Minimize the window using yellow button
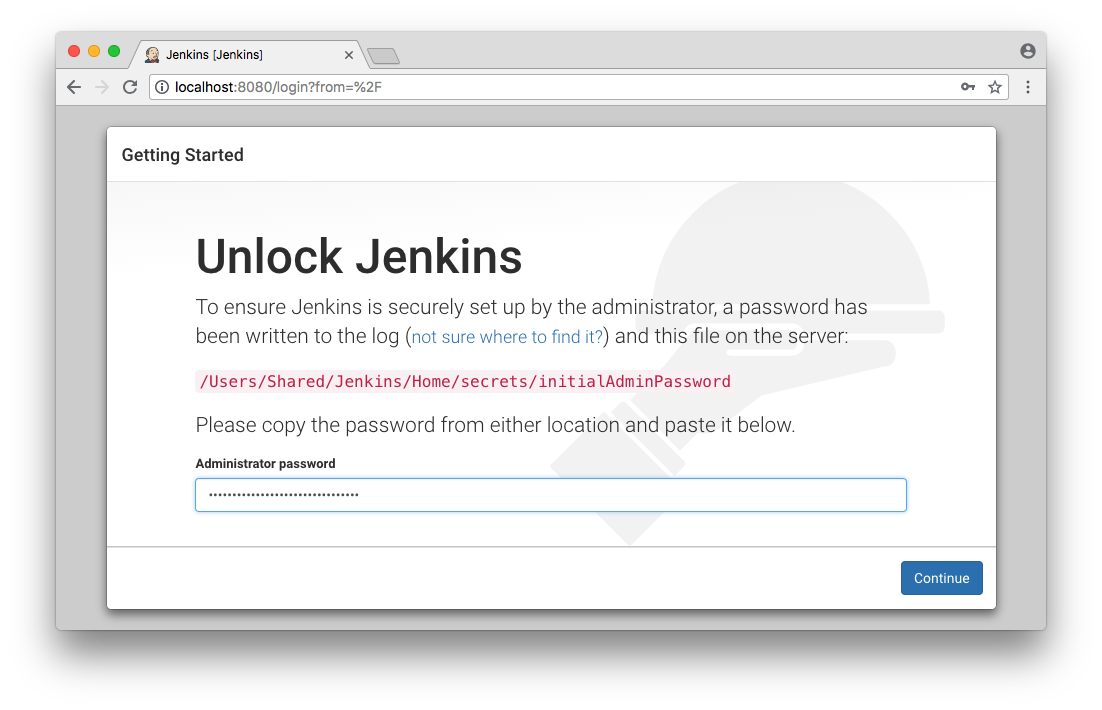1102x710 pixels. 94,51
